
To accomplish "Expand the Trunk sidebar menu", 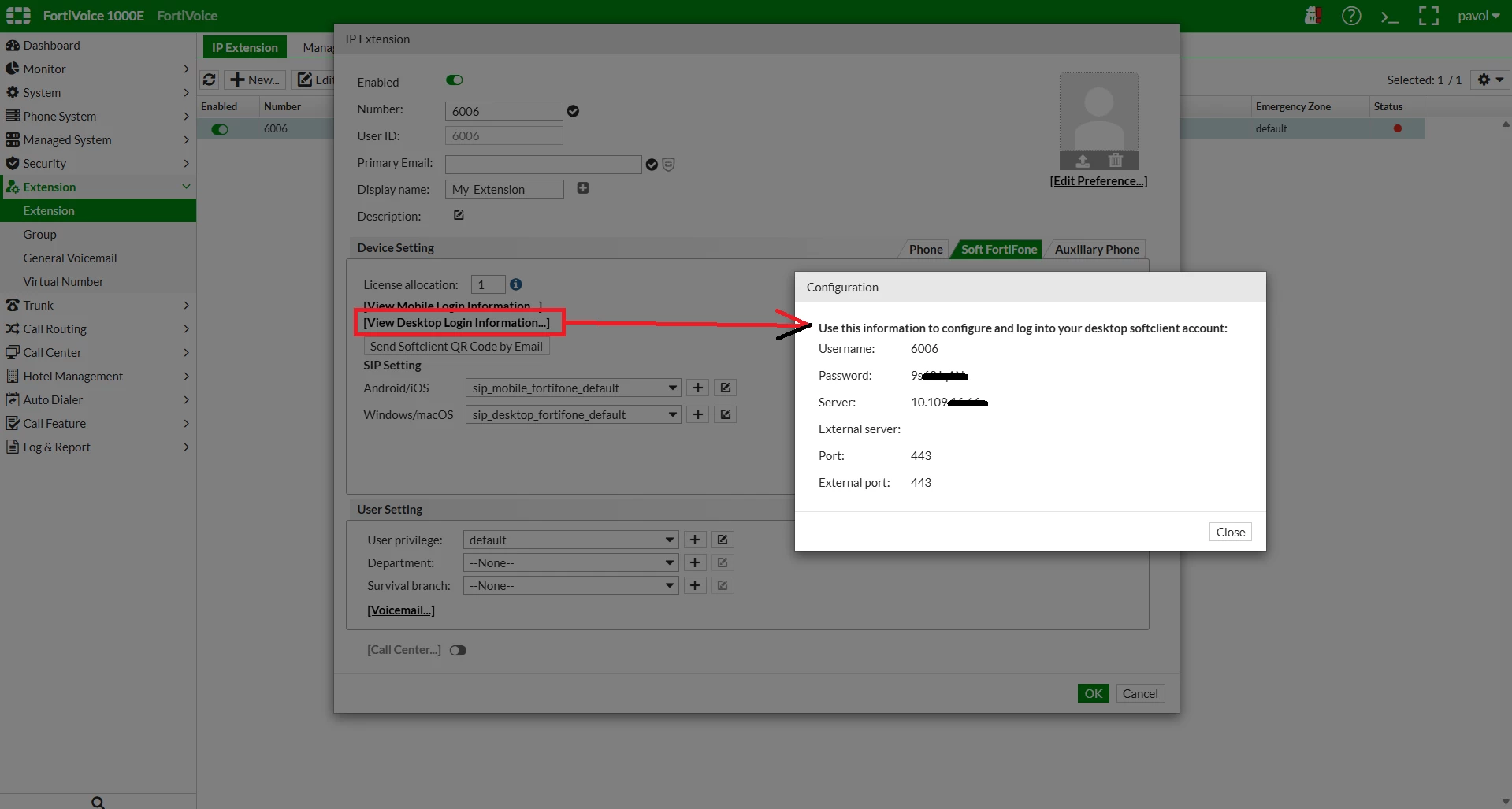I will (98, 305).
